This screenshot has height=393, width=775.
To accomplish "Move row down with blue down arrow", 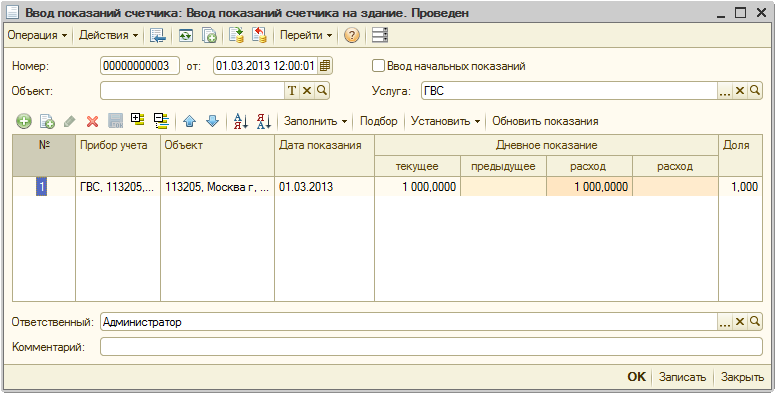I will pyautogui.click(x=213, y=121).
